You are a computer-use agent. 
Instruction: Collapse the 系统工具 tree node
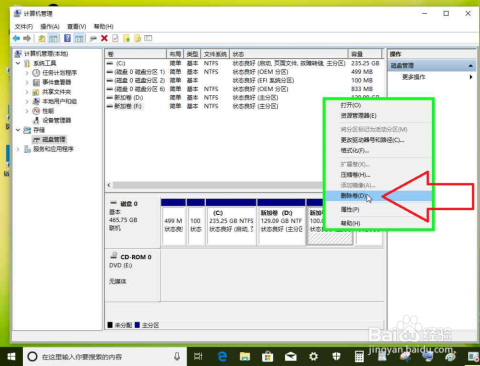(x=18, y=63)
